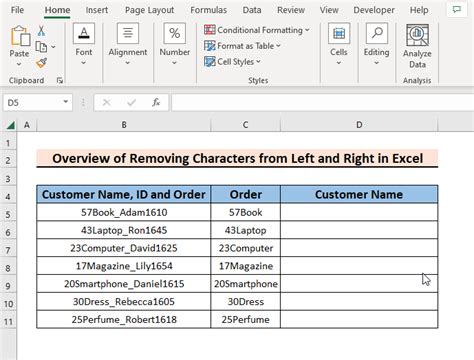Viewport: 474px width, 360px height.
Task: Click the Select All corner triangle
Action: pyautogui.click(x=11, y=125)
